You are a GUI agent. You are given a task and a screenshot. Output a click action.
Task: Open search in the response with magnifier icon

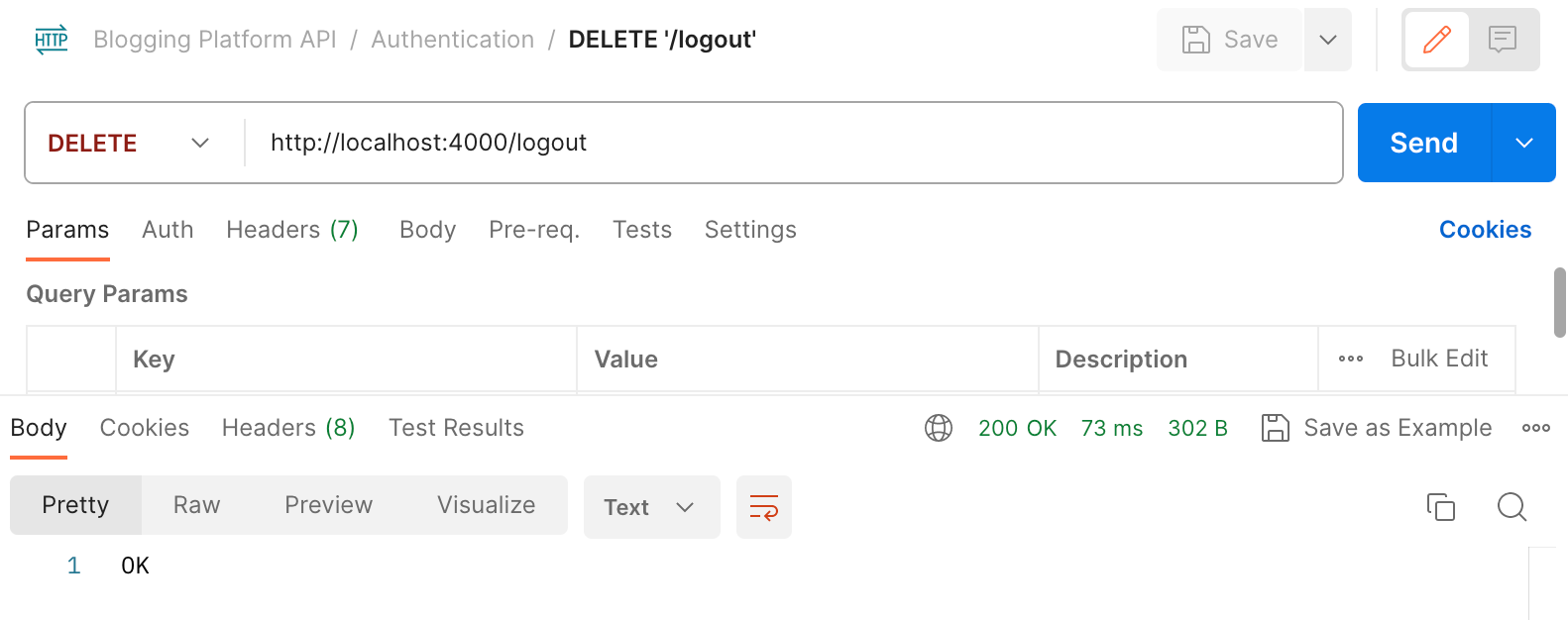coord(1512,507)
